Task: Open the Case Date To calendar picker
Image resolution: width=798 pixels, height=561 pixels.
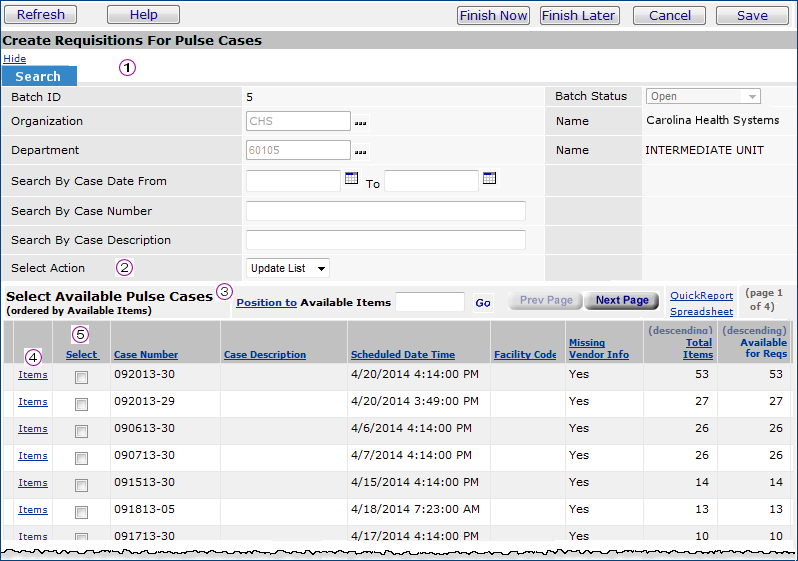Action: tap(489, 179)
